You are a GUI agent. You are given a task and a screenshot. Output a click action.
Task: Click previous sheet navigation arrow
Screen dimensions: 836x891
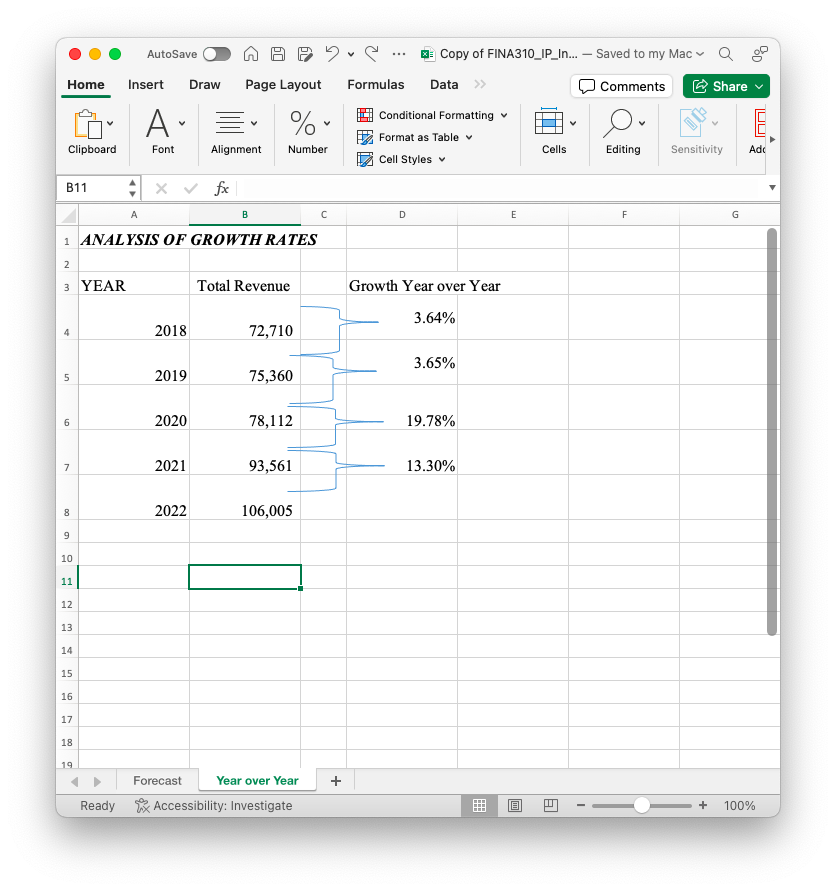click(75, 782)
